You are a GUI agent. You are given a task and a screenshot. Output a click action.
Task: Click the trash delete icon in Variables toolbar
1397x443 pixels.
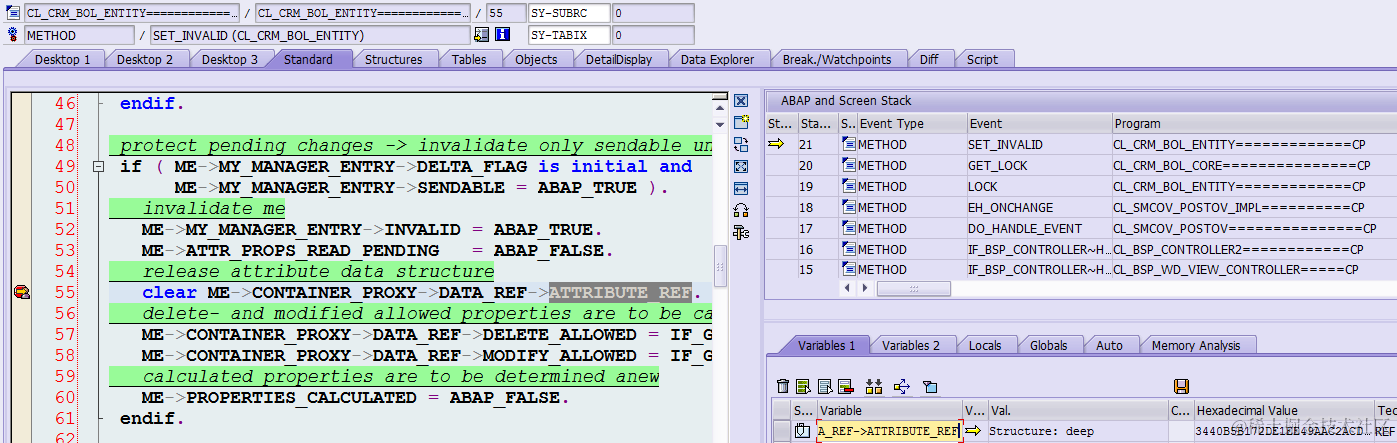coord(783,386)
